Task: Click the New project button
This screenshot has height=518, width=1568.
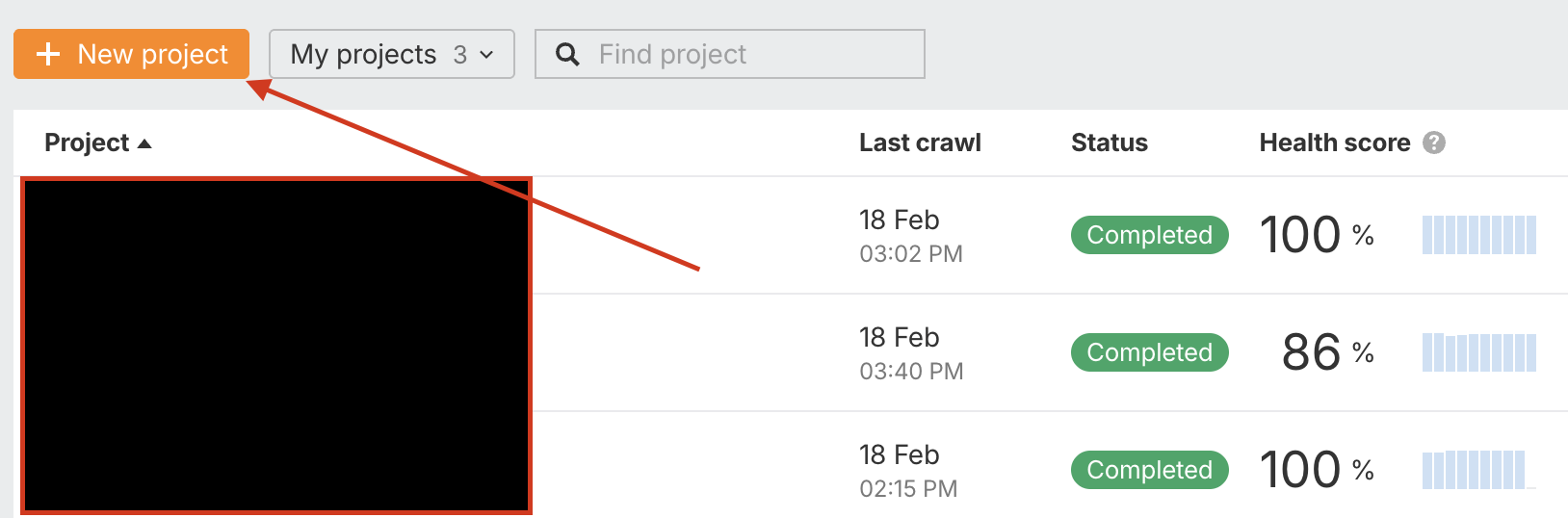Action: [132, 54]
